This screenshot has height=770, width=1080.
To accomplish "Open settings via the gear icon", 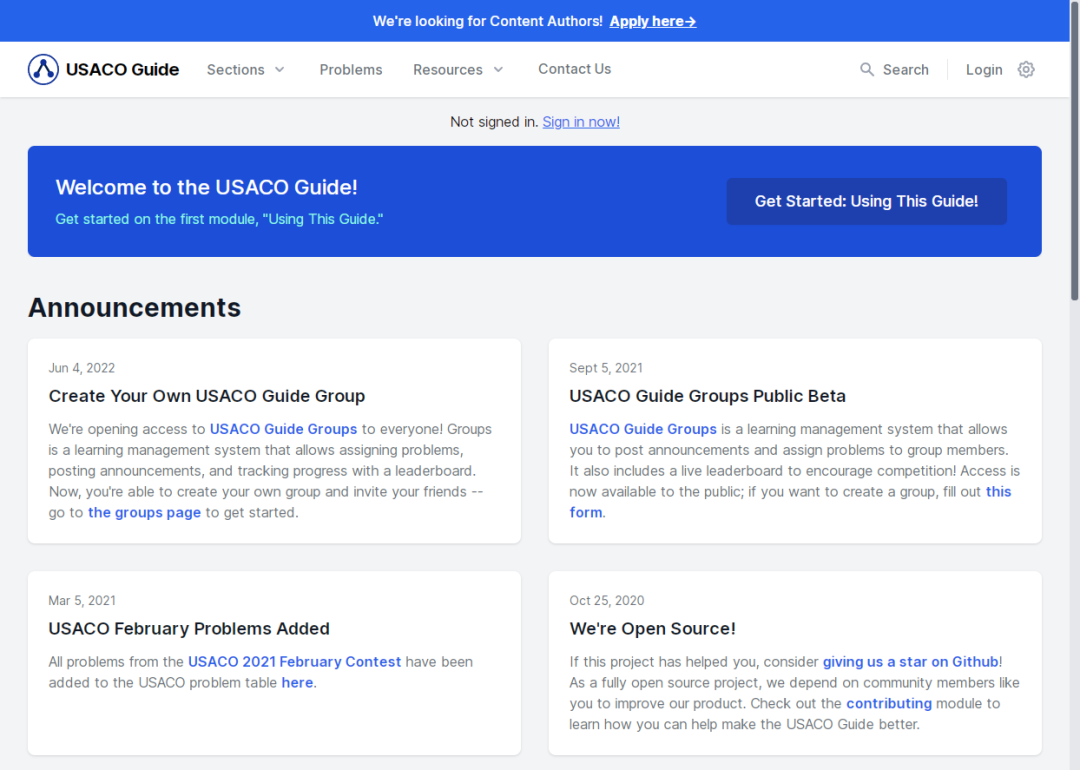I will [1026, 70].
